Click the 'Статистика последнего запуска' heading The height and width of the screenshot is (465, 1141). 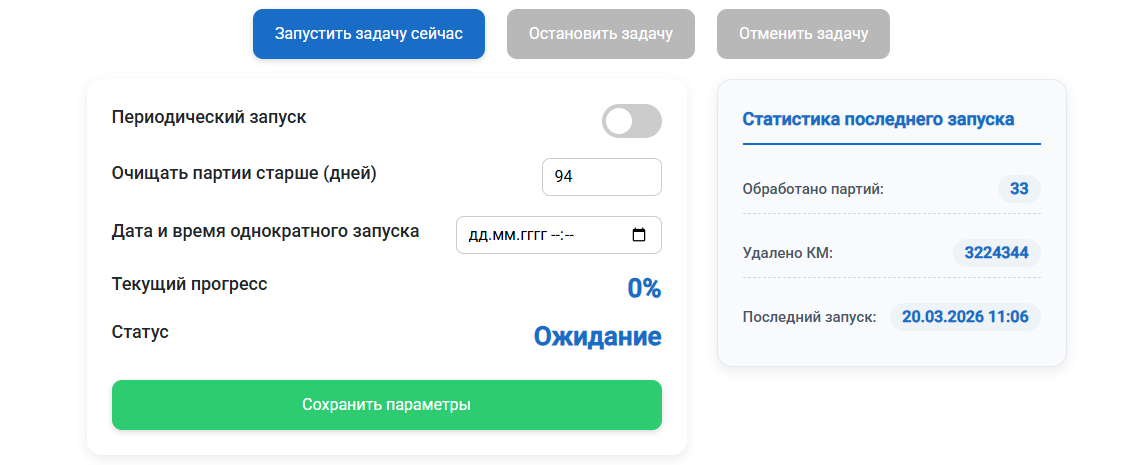878,120
